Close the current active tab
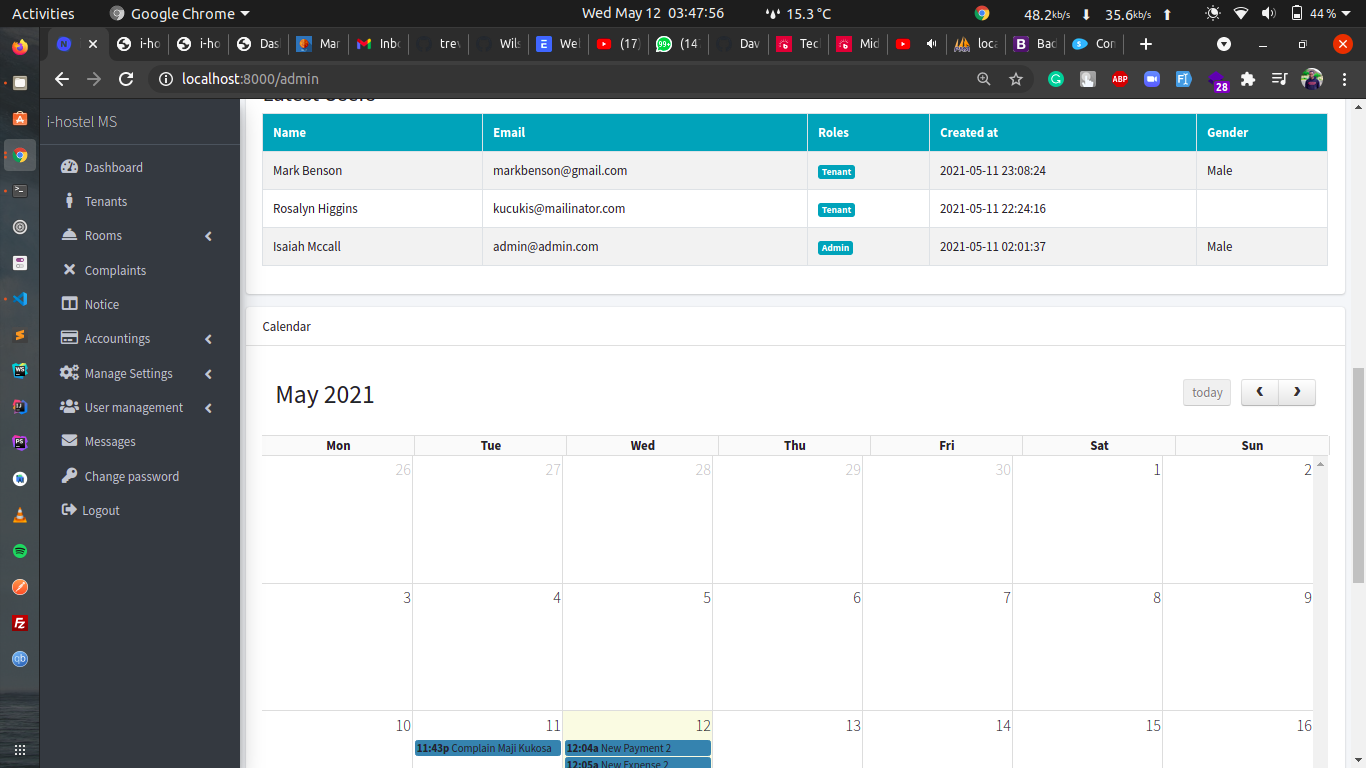The width and height of the screenshot is (1366, 768). (x=93, y=44)
